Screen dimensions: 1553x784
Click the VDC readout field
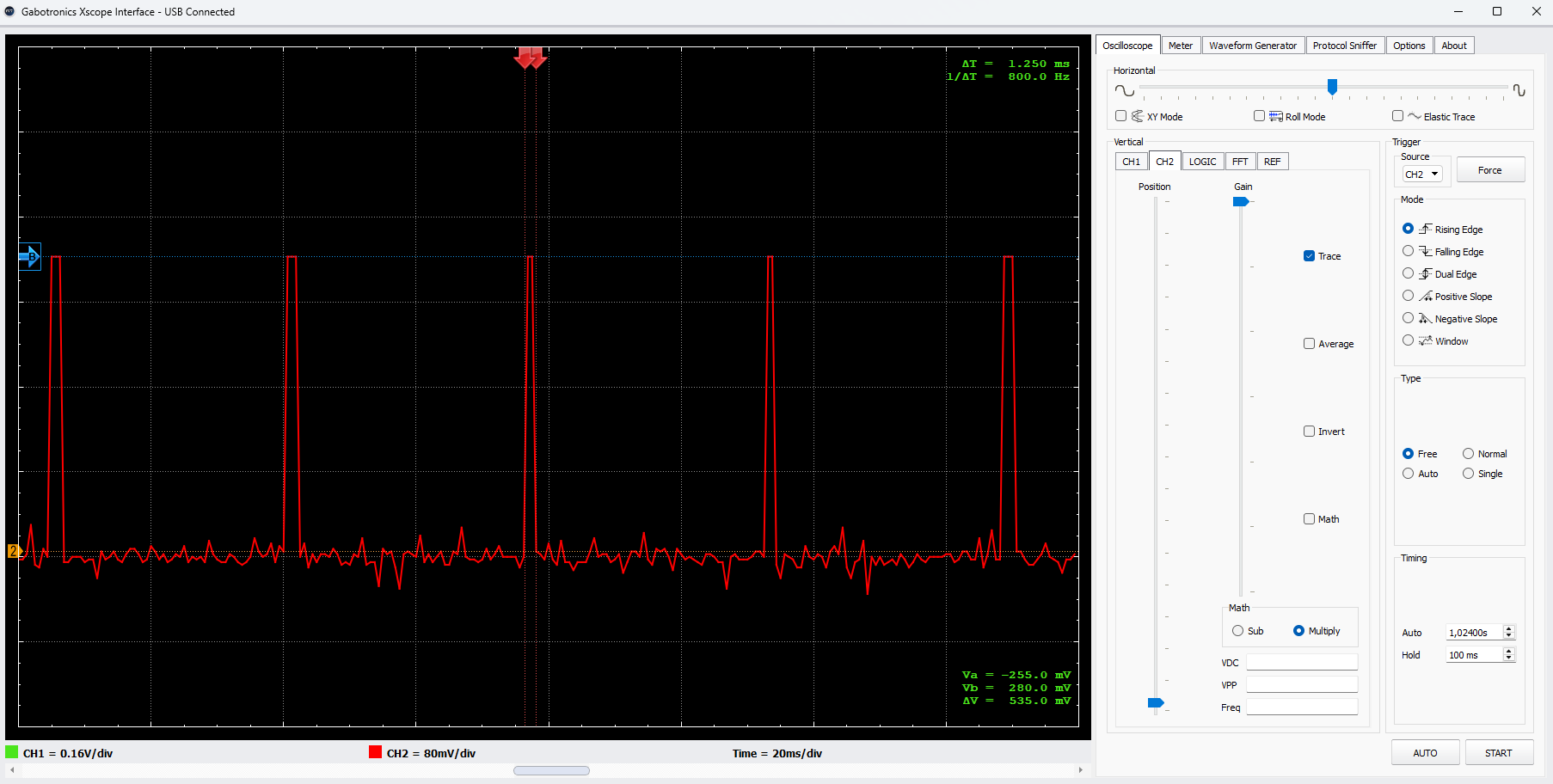1302,662
